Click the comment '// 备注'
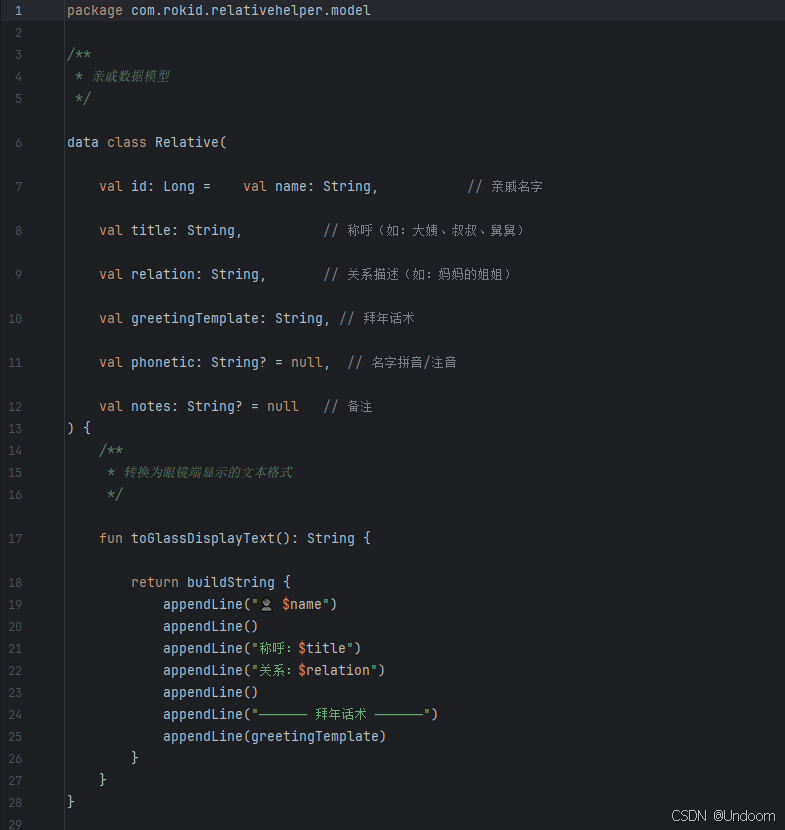Image resolution: width=785 pixels, height=830 pixels. pyautogui.click(x=348, y=406)
